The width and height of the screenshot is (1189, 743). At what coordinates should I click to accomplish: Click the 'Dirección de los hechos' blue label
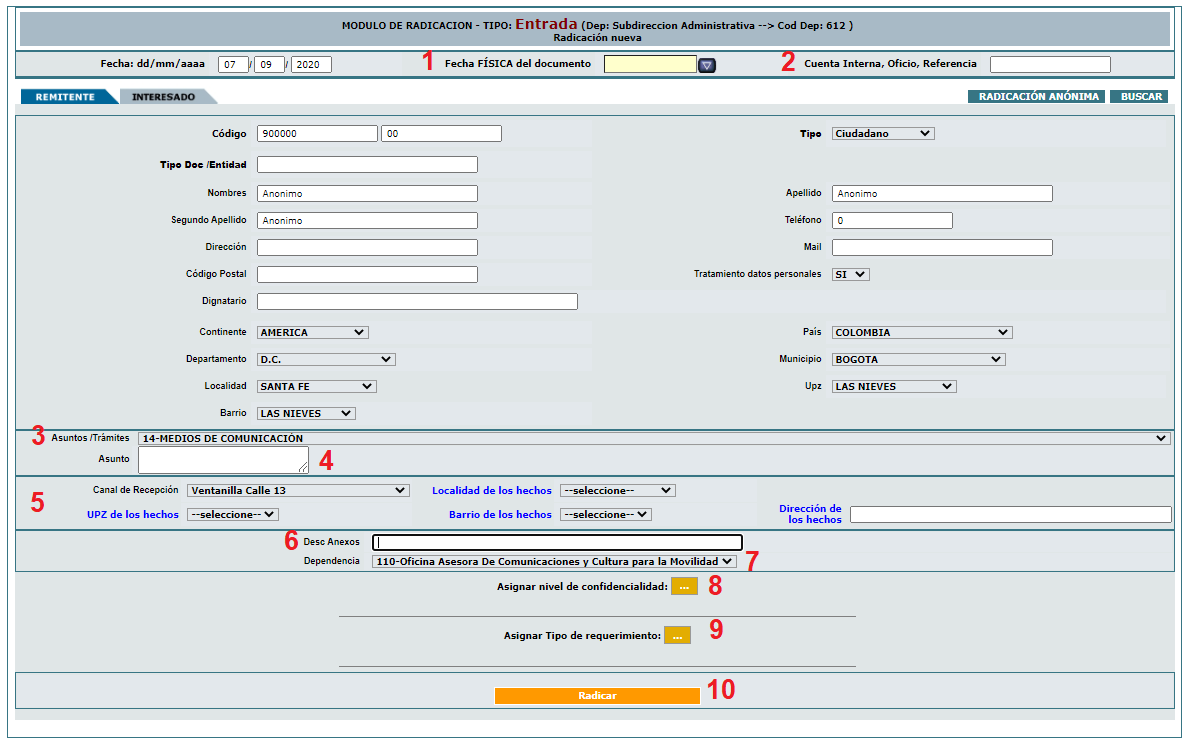(x=811, y=514)
